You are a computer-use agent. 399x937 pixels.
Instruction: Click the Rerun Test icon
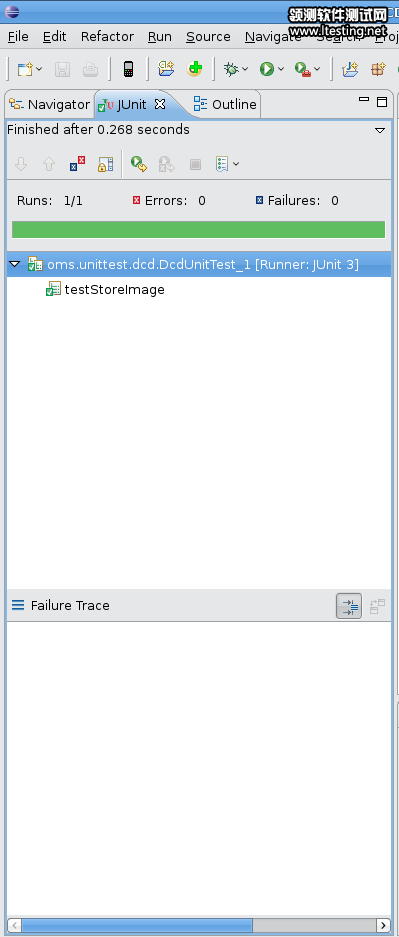click(139, 164)
